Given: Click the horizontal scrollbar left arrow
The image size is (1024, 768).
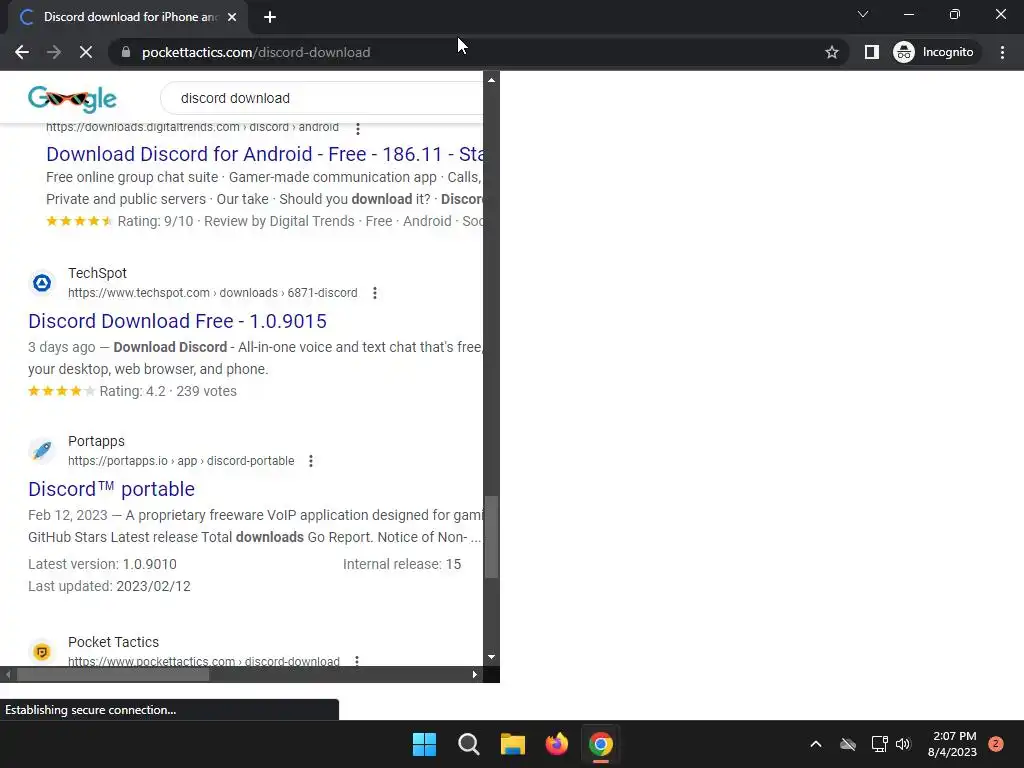Looking at the screenshot, I should coord(8,675).
